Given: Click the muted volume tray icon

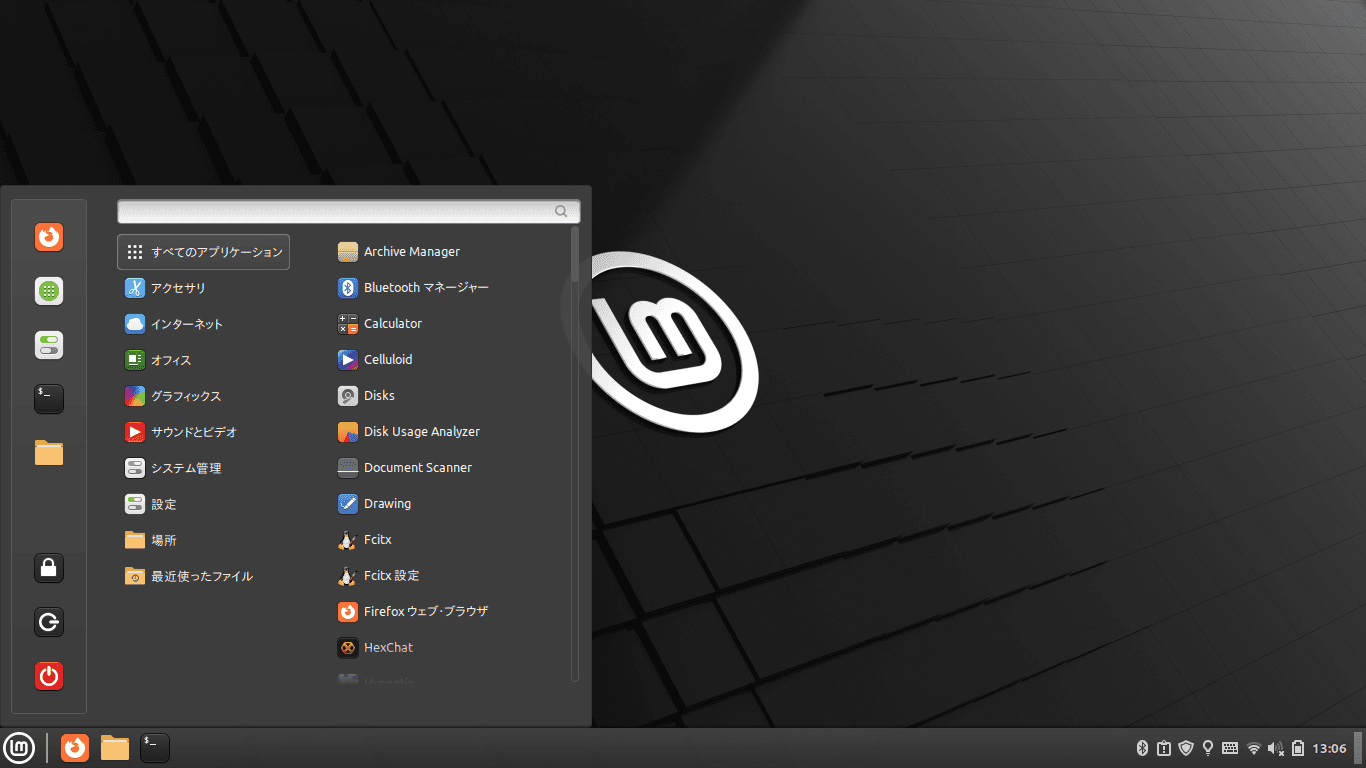Looking at the screenshot, I should coord(1276,748).
